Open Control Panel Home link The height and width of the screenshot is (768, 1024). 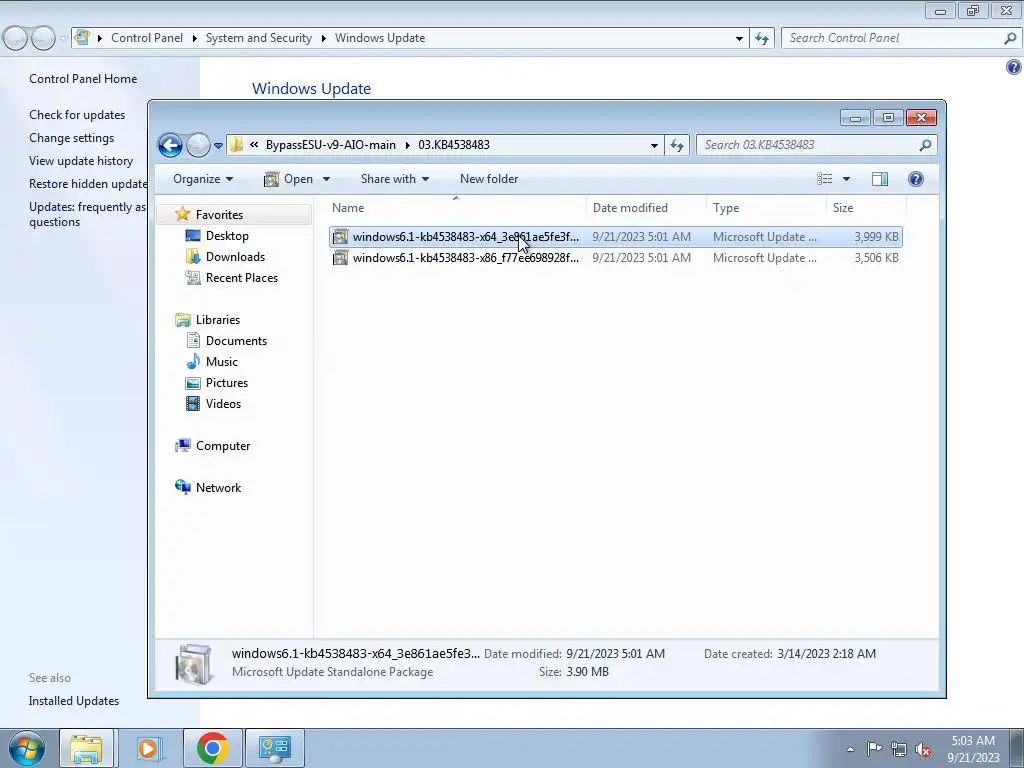point(83,79)
